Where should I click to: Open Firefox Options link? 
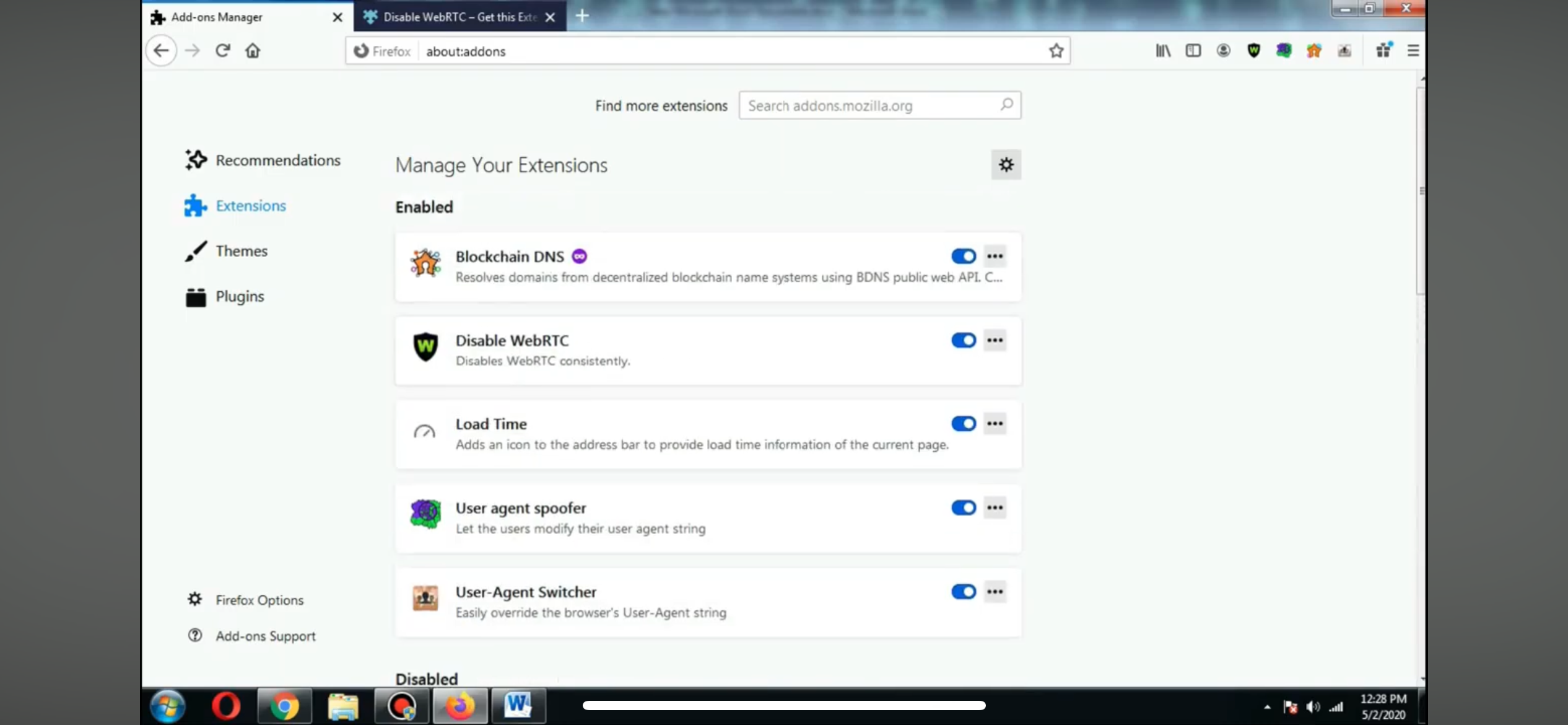click(245, 600)
